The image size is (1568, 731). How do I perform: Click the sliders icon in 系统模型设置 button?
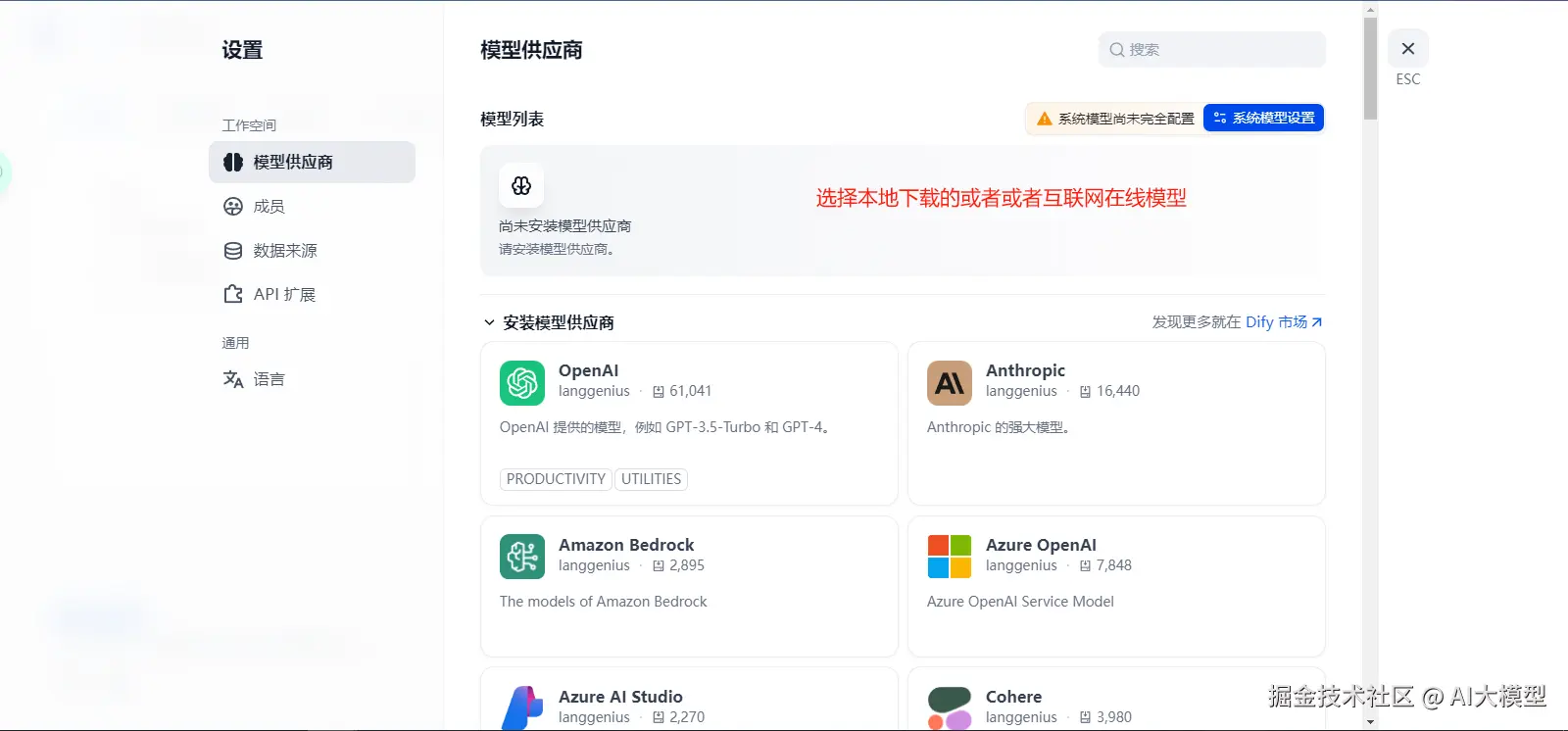point(1220,118)
